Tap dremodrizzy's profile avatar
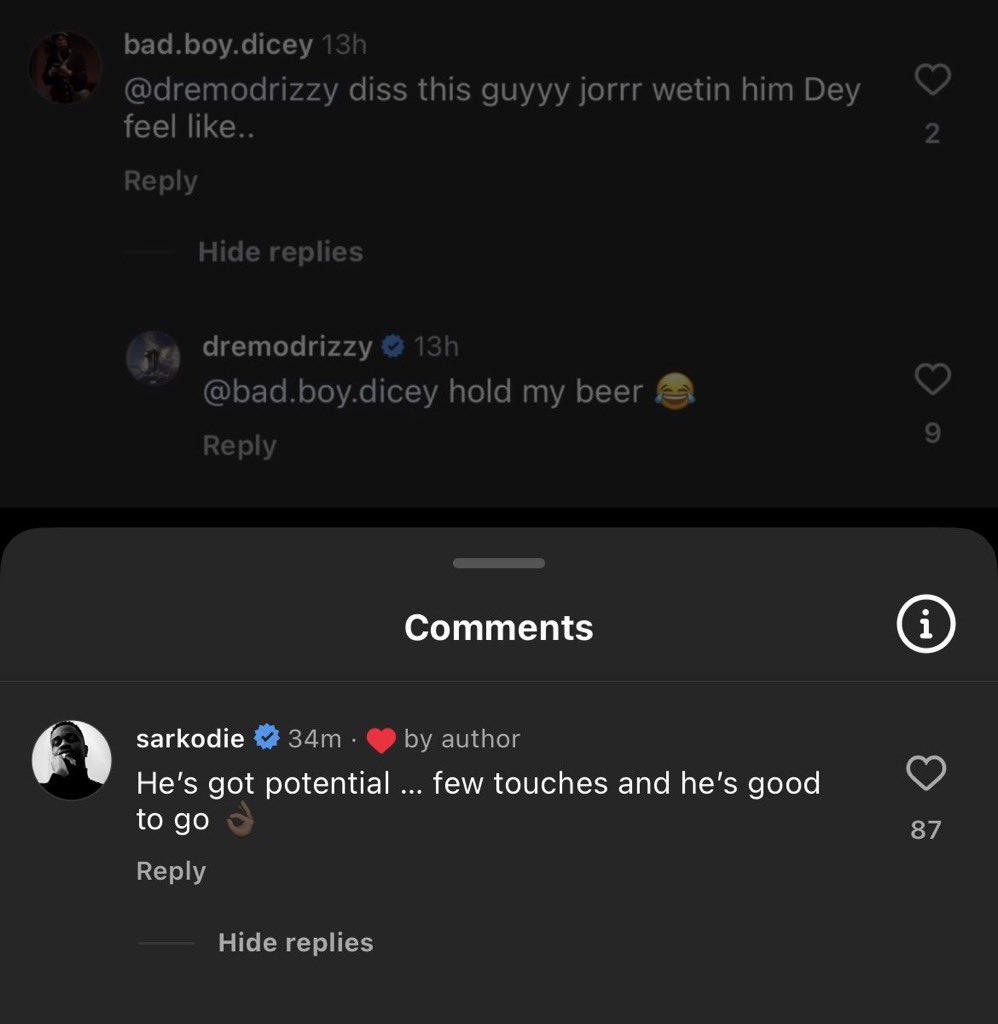The image size is (998, 1024). [153, 358]
